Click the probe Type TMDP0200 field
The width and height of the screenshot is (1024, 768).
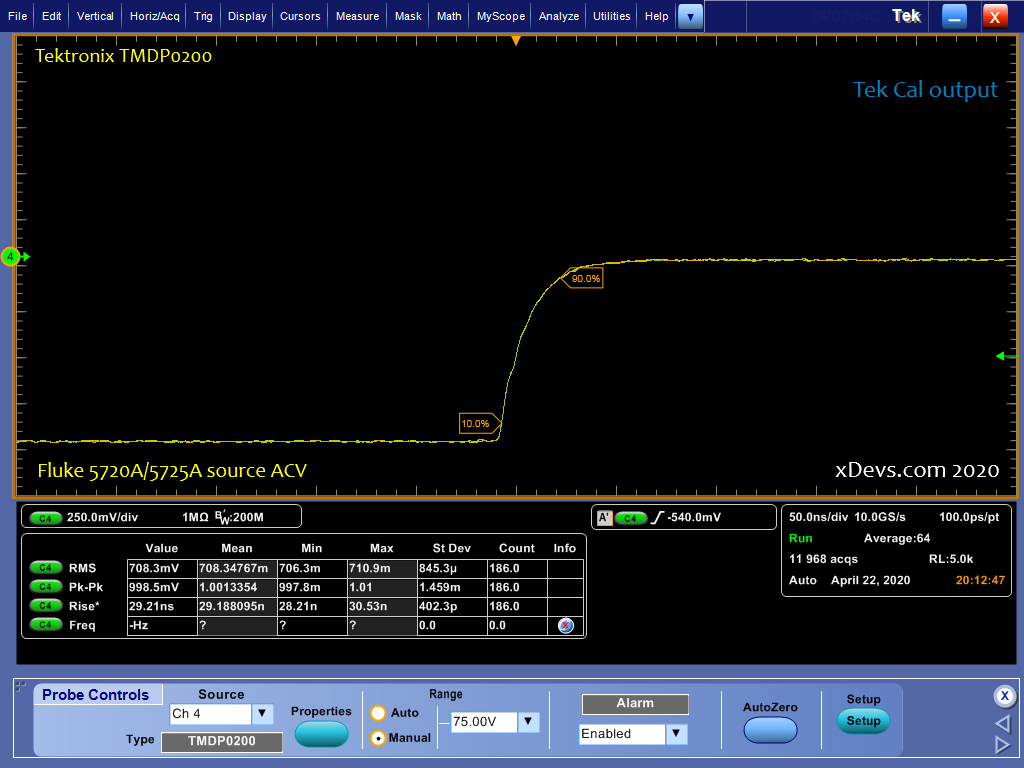[222, 741]
